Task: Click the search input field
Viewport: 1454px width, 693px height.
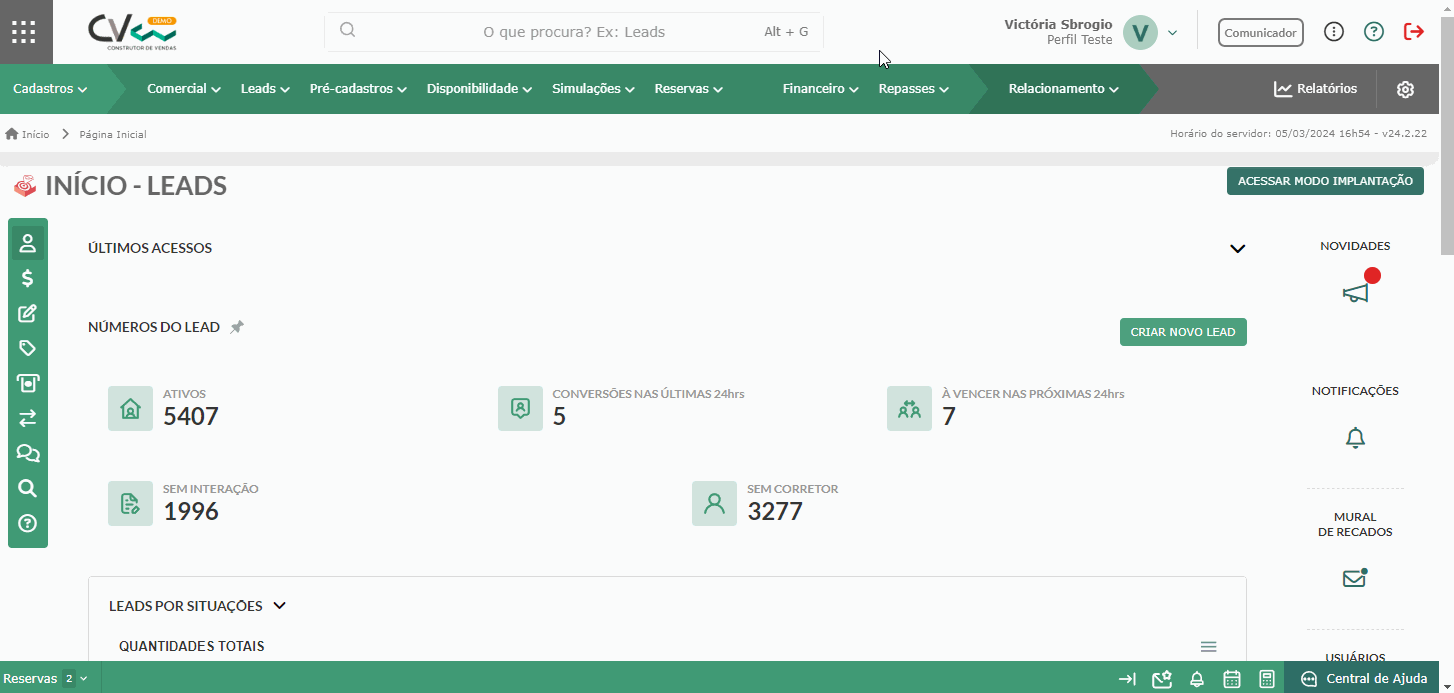Action: tap(574, 32)
